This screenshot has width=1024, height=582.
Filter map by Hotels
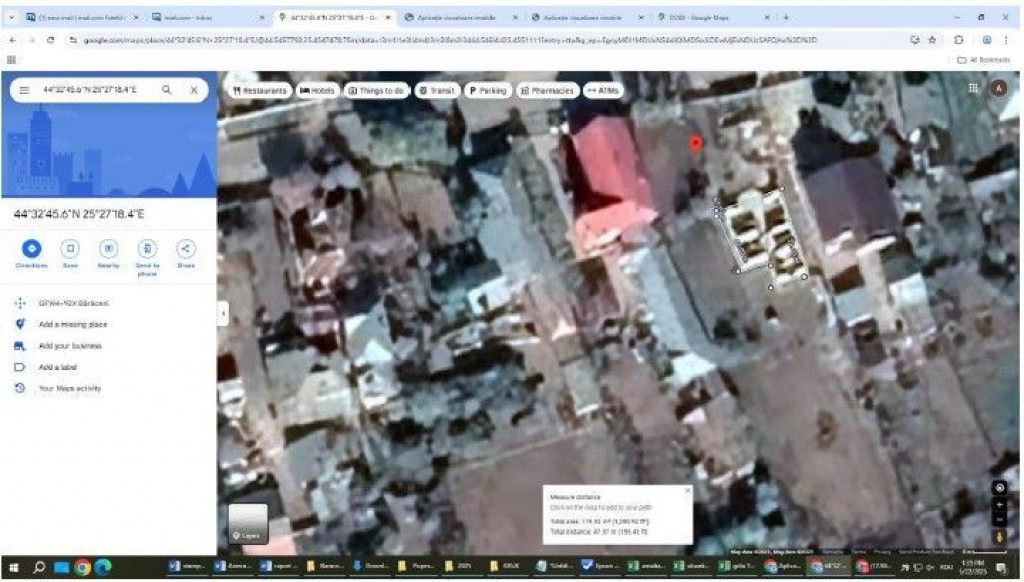(317, 90)
